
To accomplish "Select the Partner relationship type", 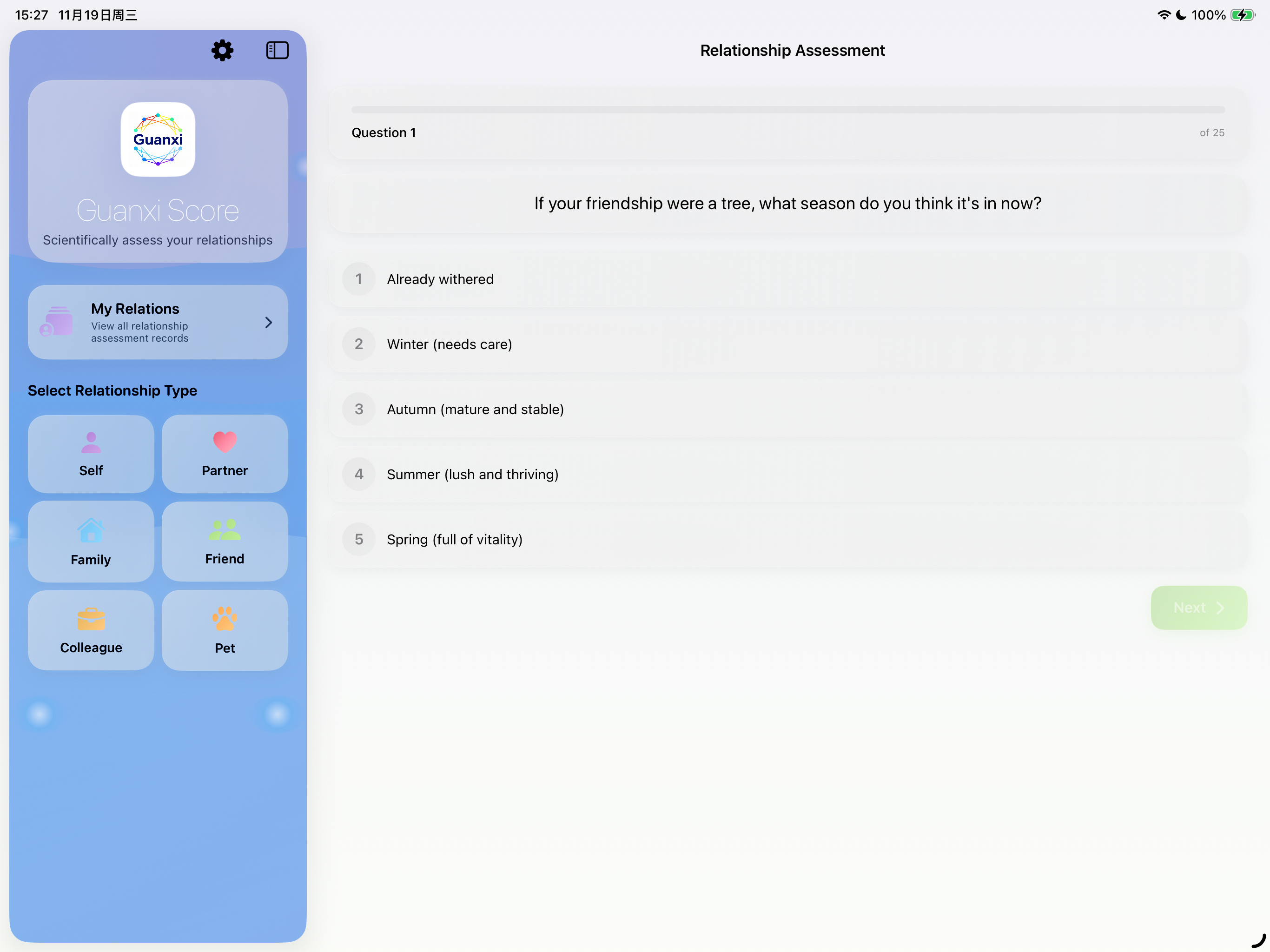I will click(x=225, y=454).
